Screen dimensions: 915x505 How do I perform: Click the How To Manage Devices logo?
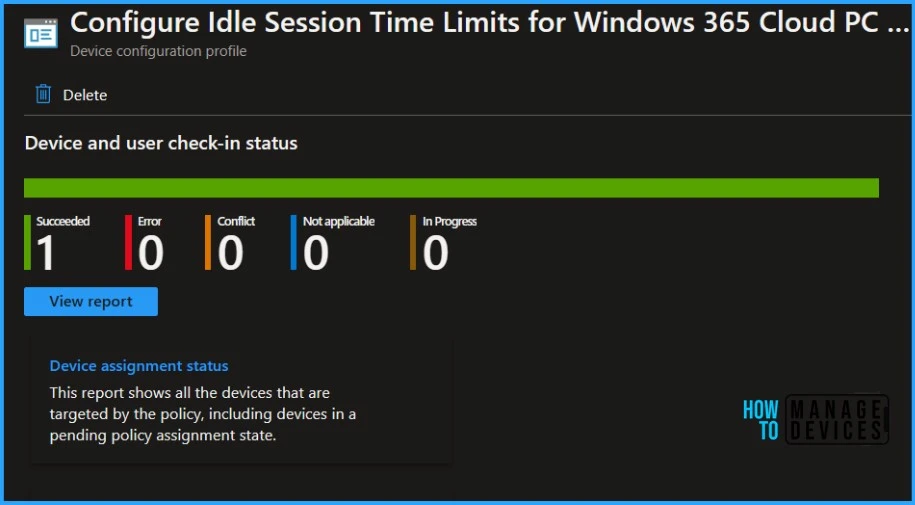814,420
